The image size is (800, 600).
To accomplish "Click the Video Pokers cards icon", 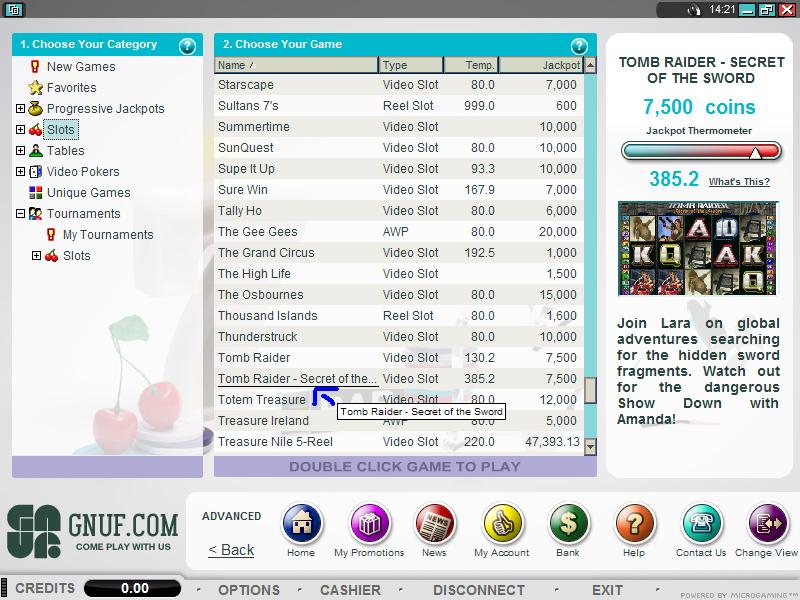I will tap(36, 171).
